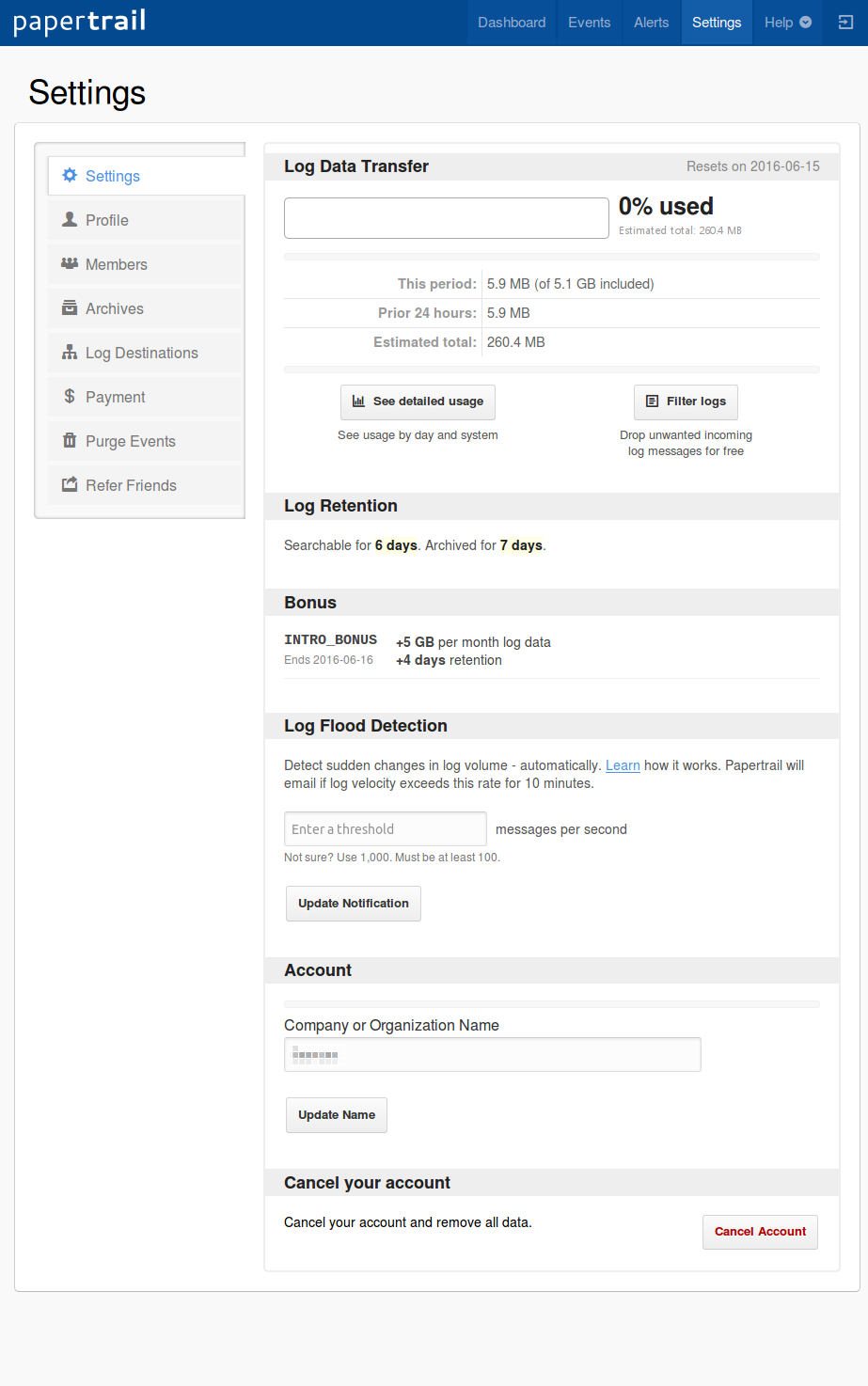
Task: Click the Archives box icon
Action: [70, 308]
